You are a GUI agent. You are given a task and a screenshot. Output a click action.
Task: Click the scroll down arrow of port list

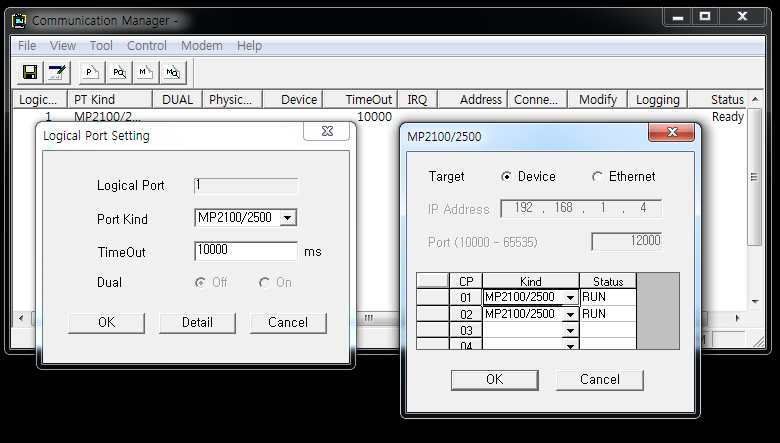point(755,302)
